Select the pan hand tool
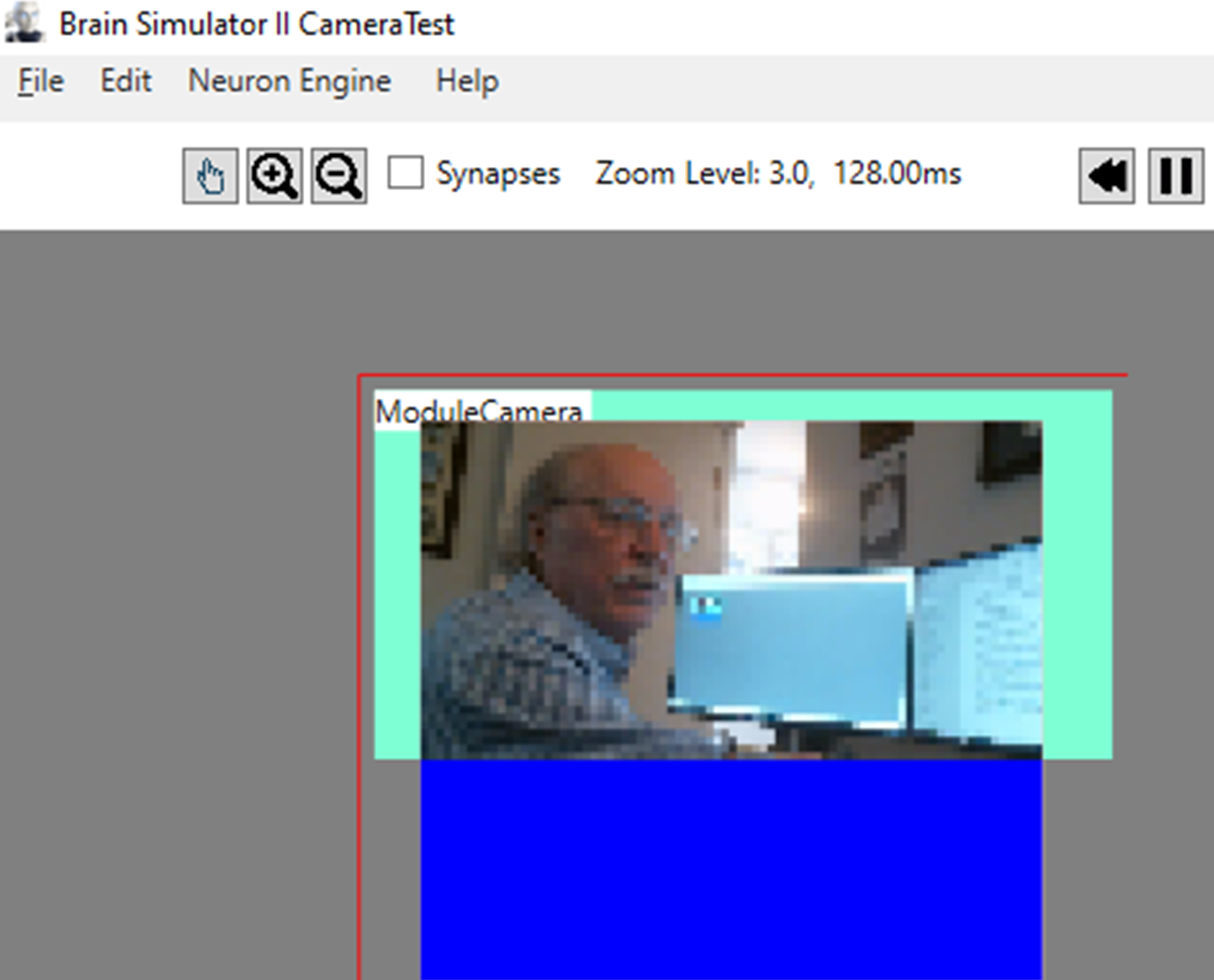Viewport: 1214px width, 980px height. pyautogui.click(x=210, y=175)
